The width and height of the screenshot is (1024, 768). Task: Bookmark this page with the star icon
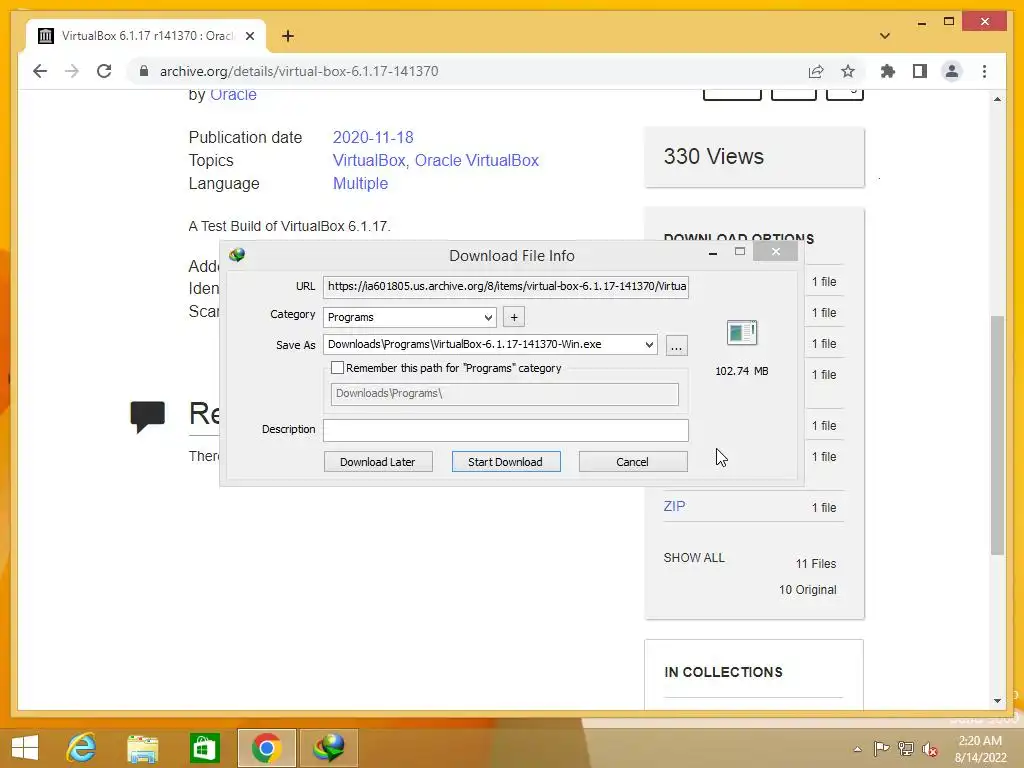pyautogui.click(x=848, y=71)
